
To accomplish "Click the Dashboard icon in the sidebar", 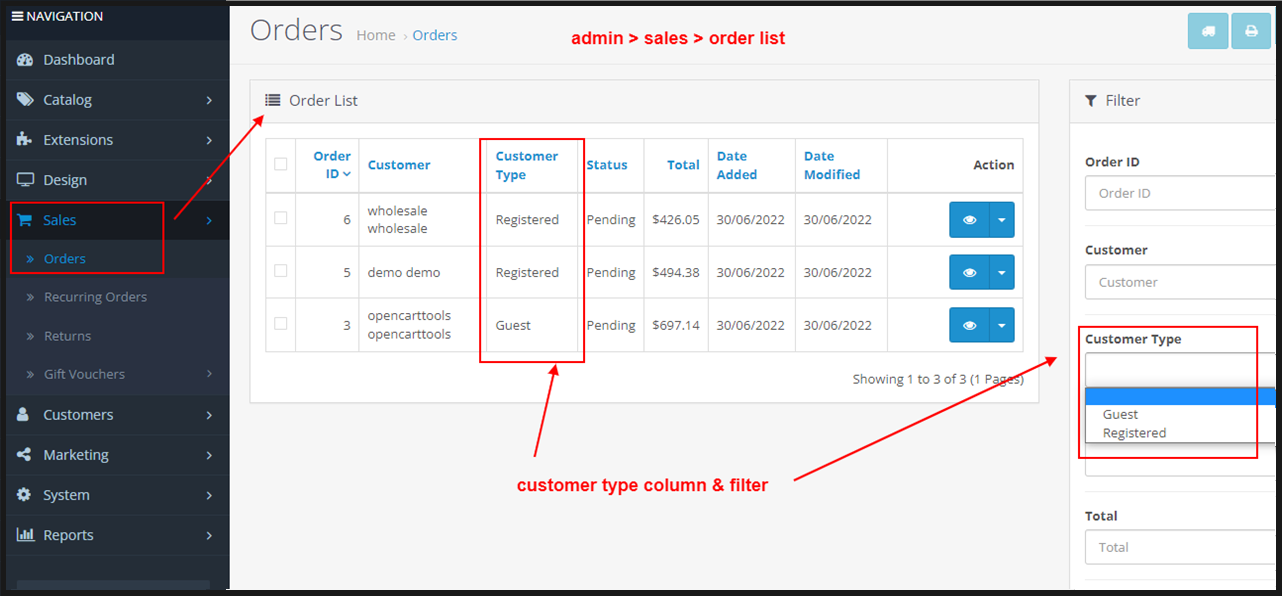I will (x=25, y=60).
